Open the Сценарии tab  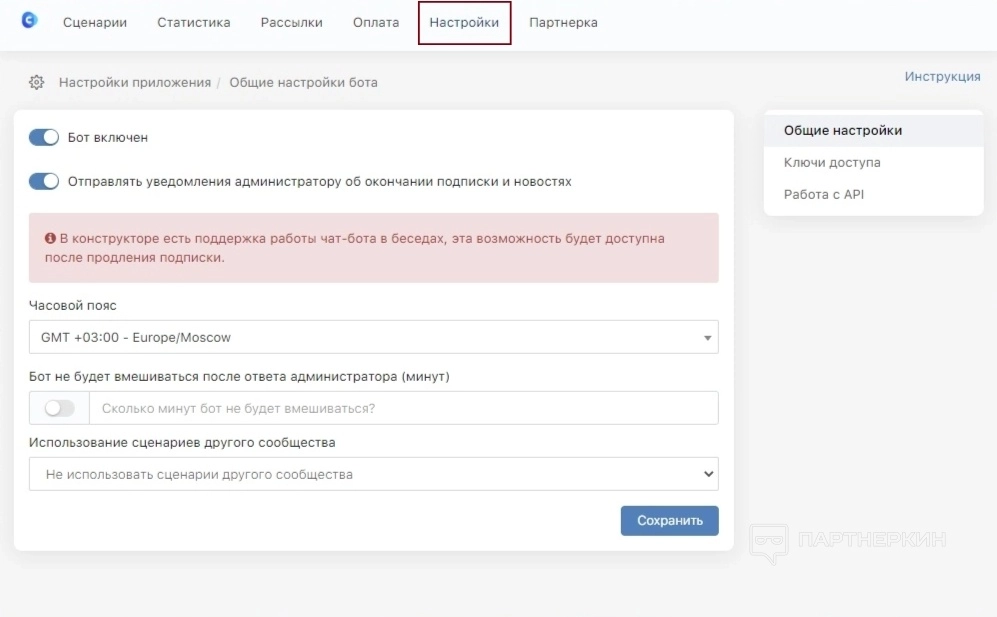click(95, 22)
